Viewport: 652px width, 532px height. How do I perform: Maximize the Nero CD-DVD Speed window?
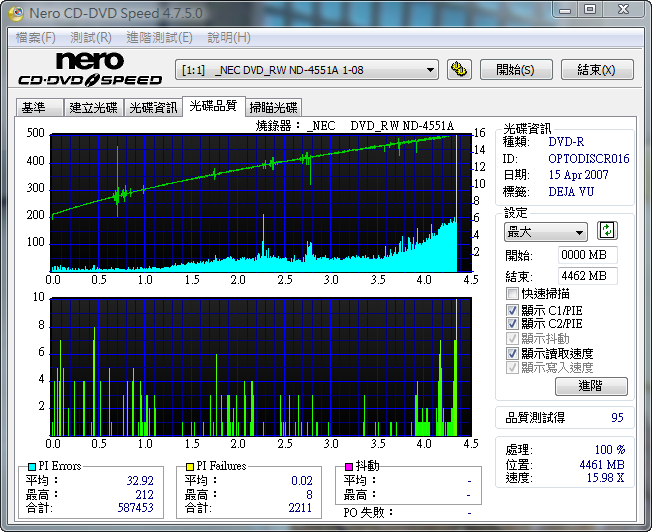point(590,9)
